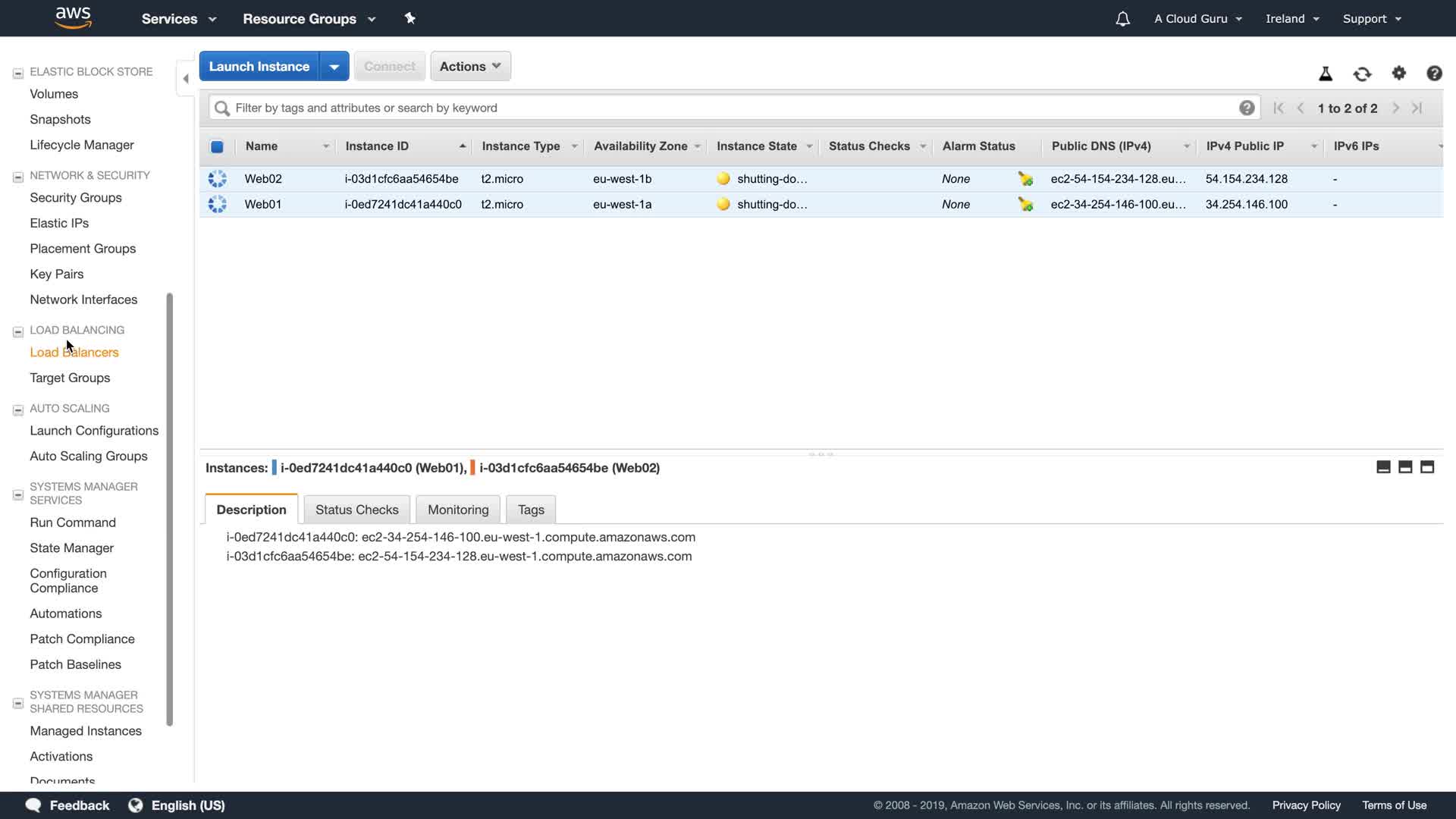Open the Monitoring tab
Viewport: 1456px width, 819px height.
pyautogui.click(x=458, y=510)
